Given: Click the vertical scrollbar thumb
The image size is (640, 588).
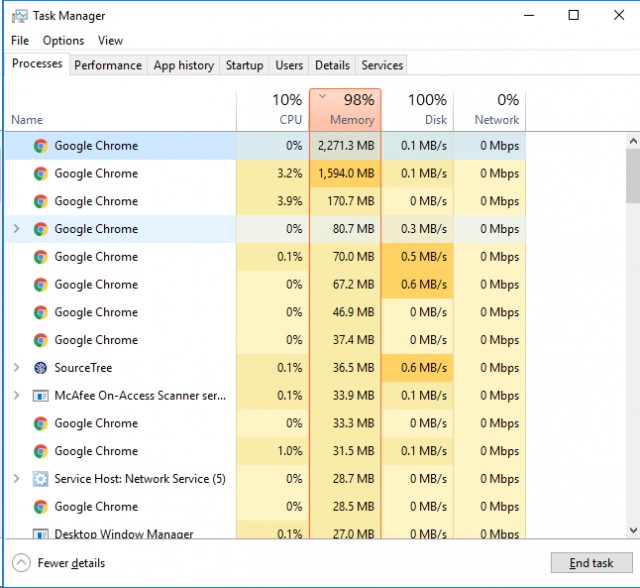Looking at the screenshot, I should (633, 176).
